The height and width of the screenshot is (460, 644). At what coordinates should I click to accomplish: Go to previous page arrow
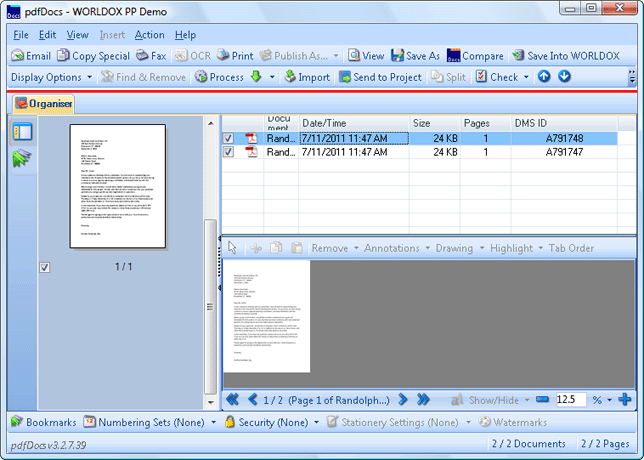point(253,399)
